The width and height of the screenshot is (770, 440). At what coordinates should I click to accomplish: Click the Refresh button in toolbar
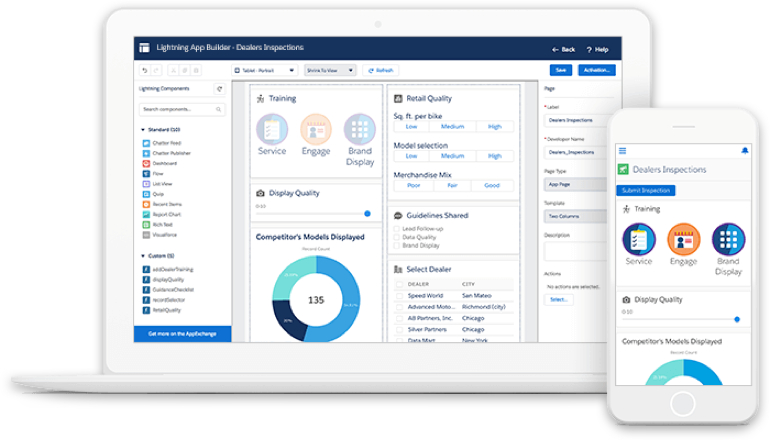click(x=381, y=70)
